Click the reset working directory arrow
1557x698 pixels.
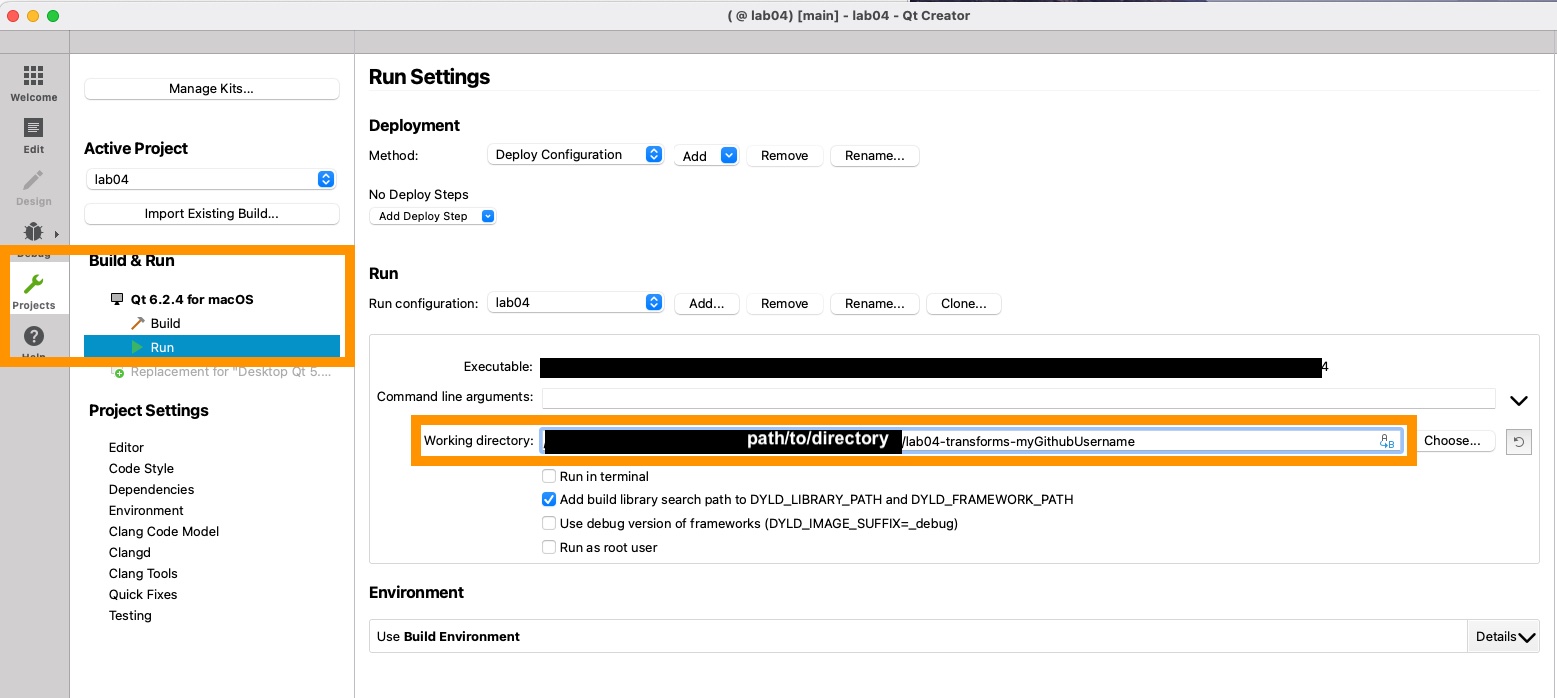tap(1519, 441)
